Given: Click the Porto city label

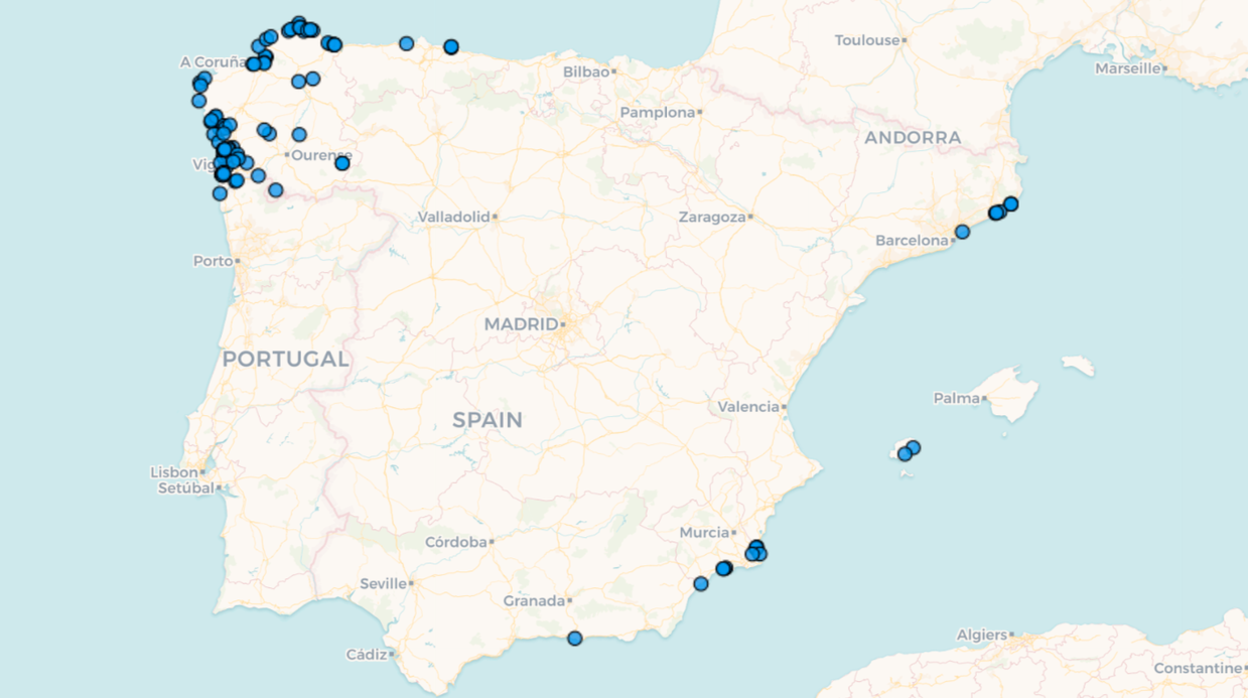Looking at the screenshot, I should (212, 261).
